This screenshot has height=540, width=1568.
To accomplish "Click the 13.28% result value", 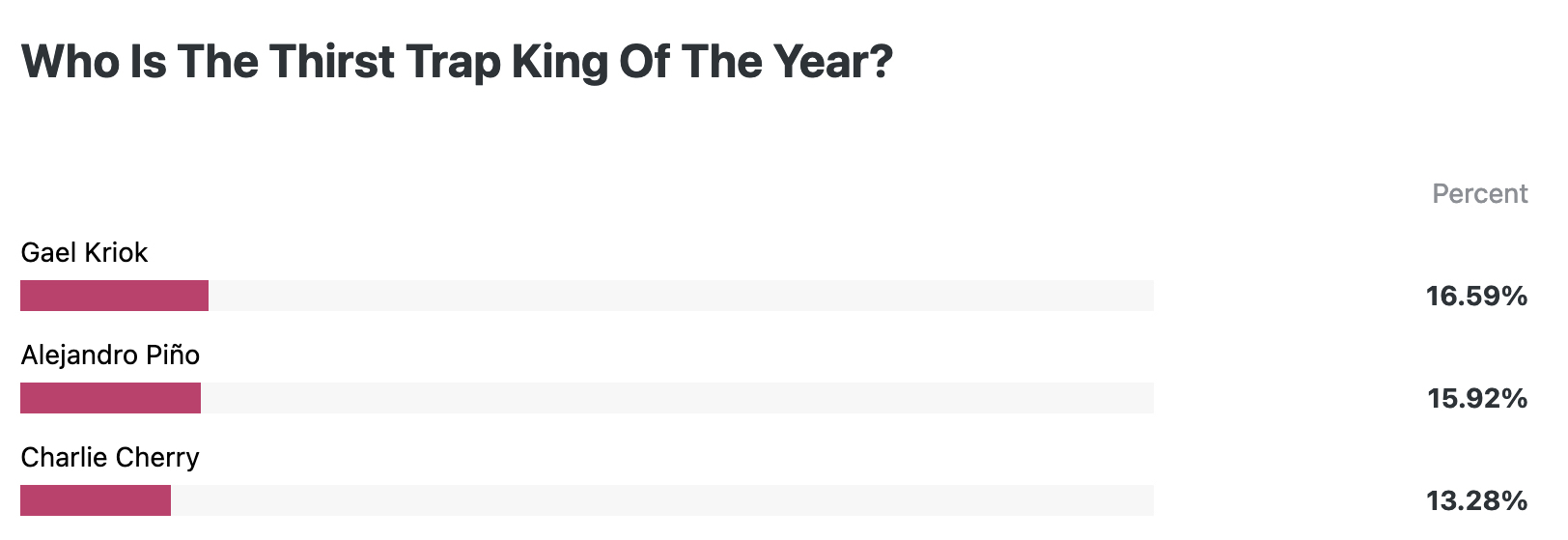I will (x=1476, y=501).
